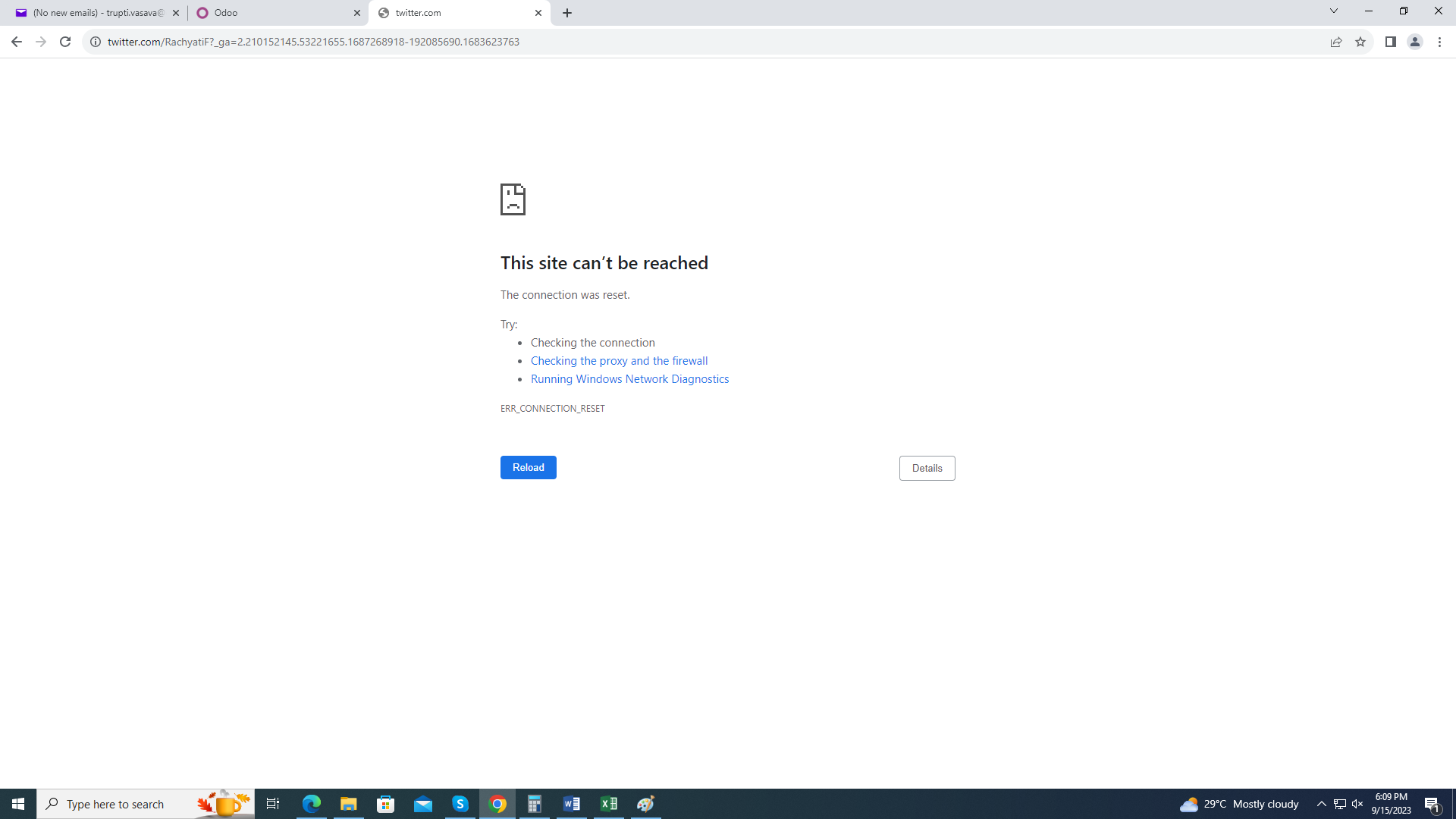The height and width of the screenshot is (819, 1456).
Task: Bookmark this page with star icon
Action: click(1360, 42)
